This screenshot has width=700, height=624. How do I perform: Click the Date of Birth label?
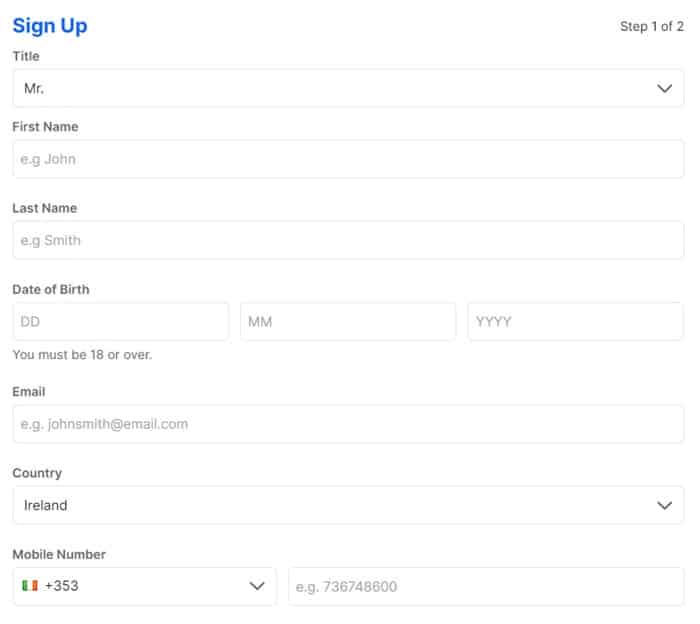51,289
